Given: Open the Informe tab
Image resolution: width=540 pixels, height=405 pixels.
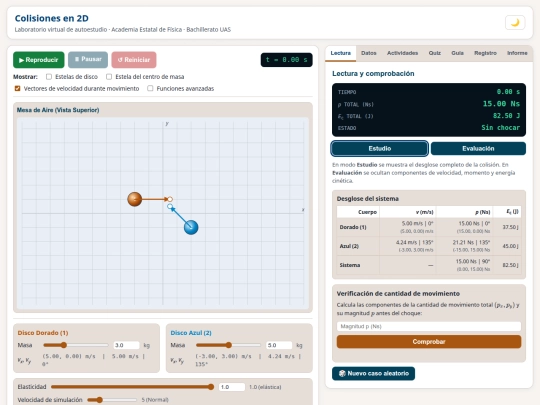Looking at the screenshot, I should [x=517, y=53].
